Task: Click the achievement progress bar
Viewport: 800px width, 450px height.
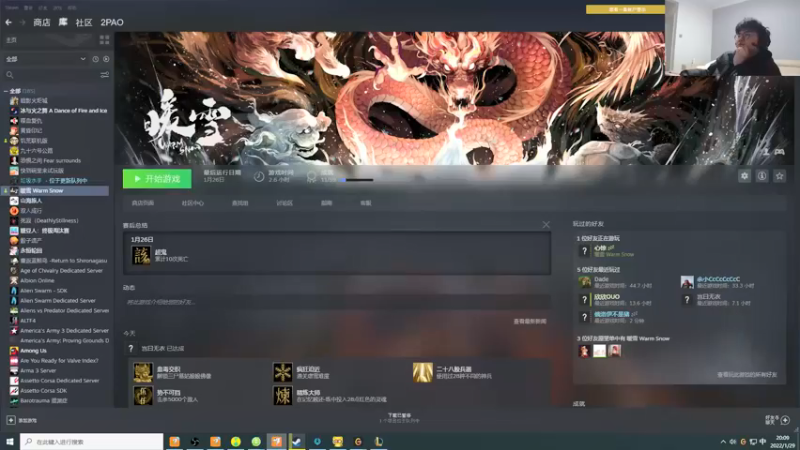Action: click(x=357, y=180)
